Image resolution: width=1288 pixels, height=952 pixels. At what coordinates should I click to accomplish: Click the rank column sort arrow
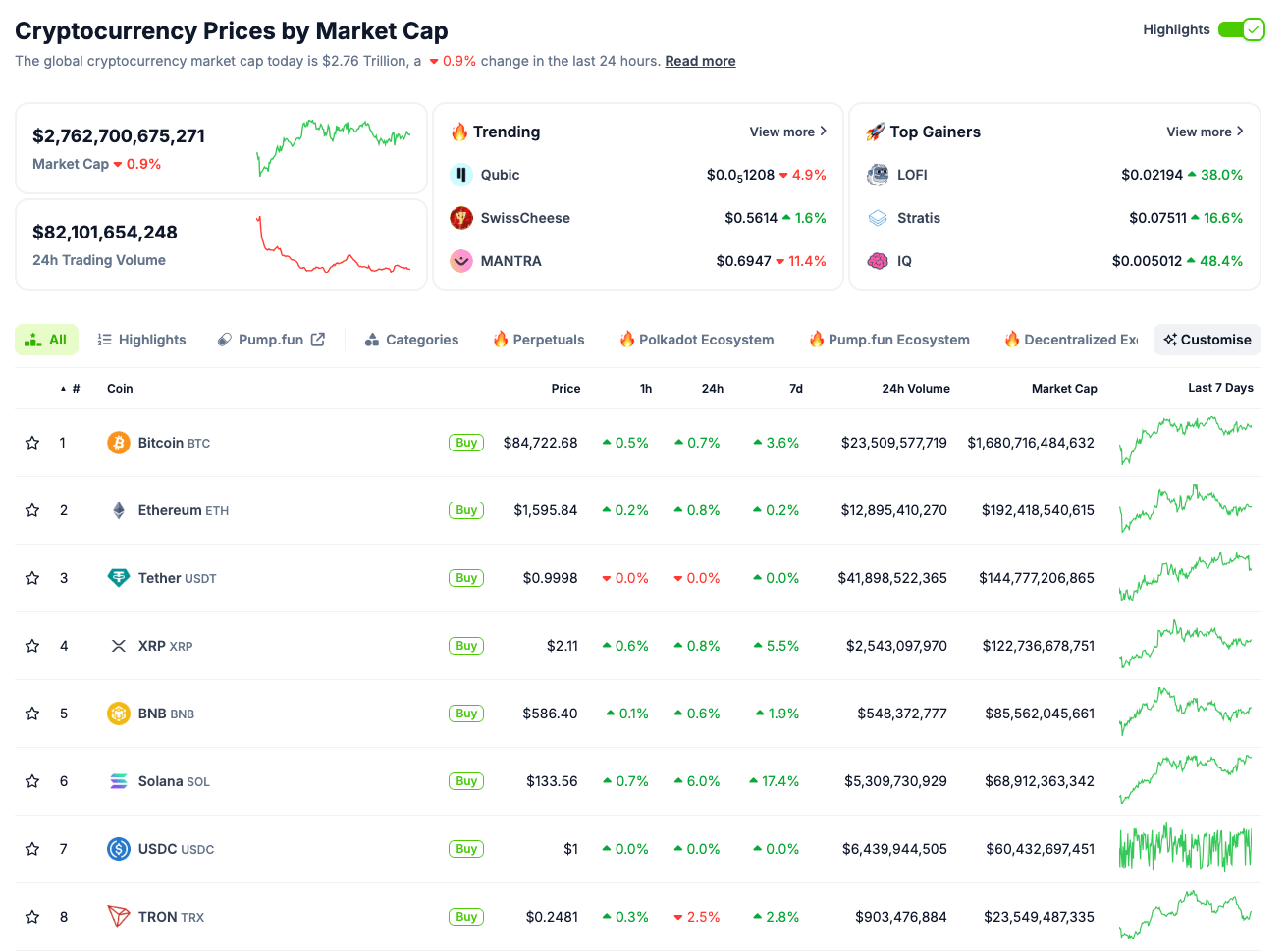click(61, 388)
